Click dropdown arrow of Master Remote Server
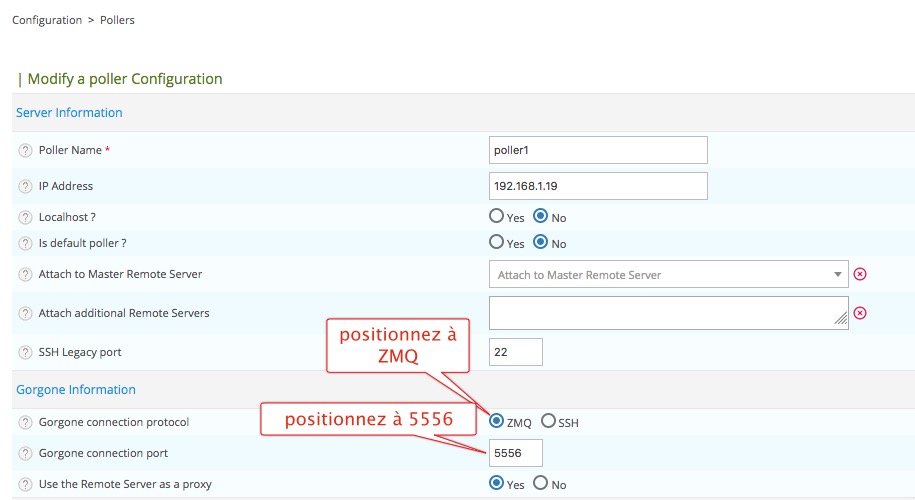 [837, 274]
